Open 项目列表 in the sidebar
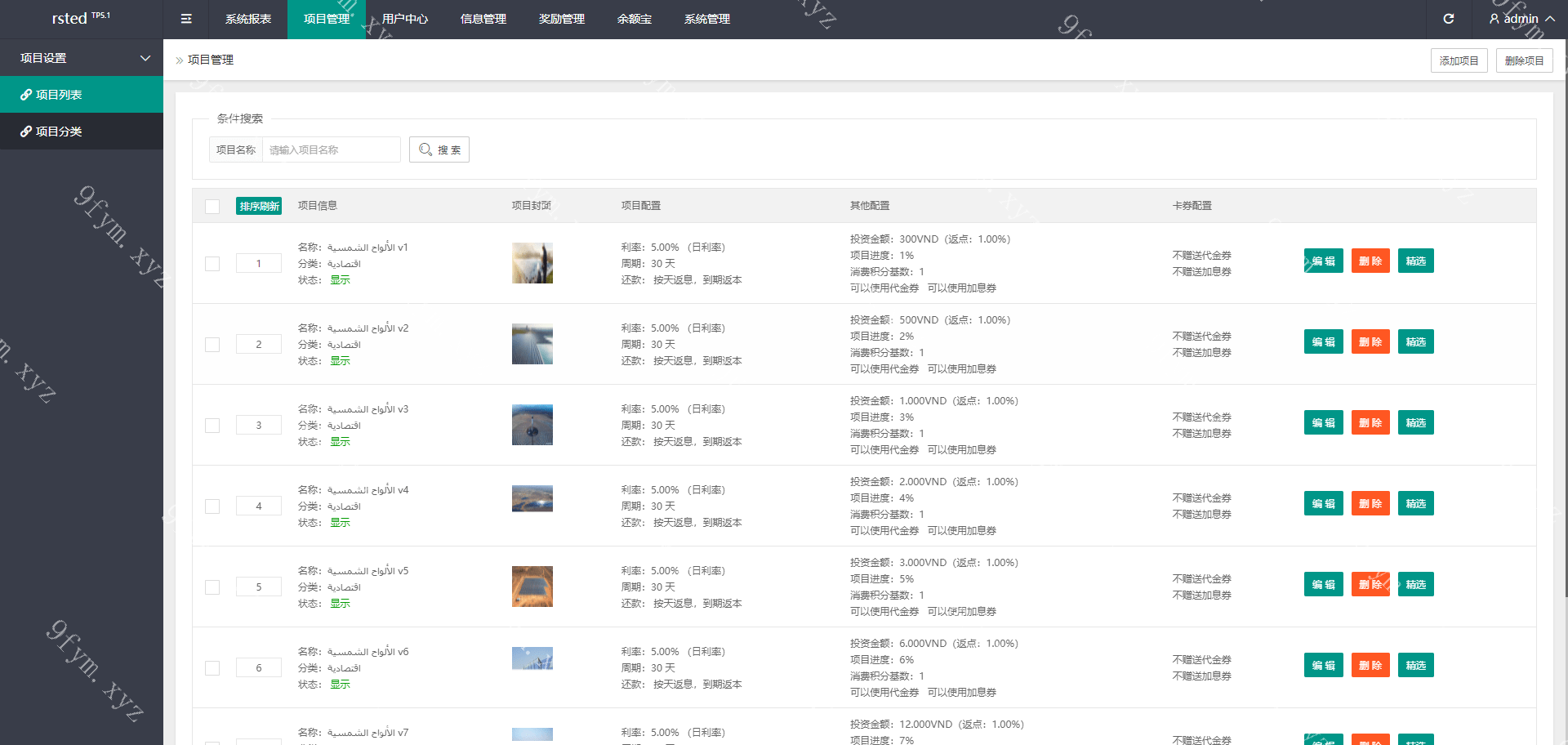This screenshot has height=745, width=1568. tap(82, 95)
